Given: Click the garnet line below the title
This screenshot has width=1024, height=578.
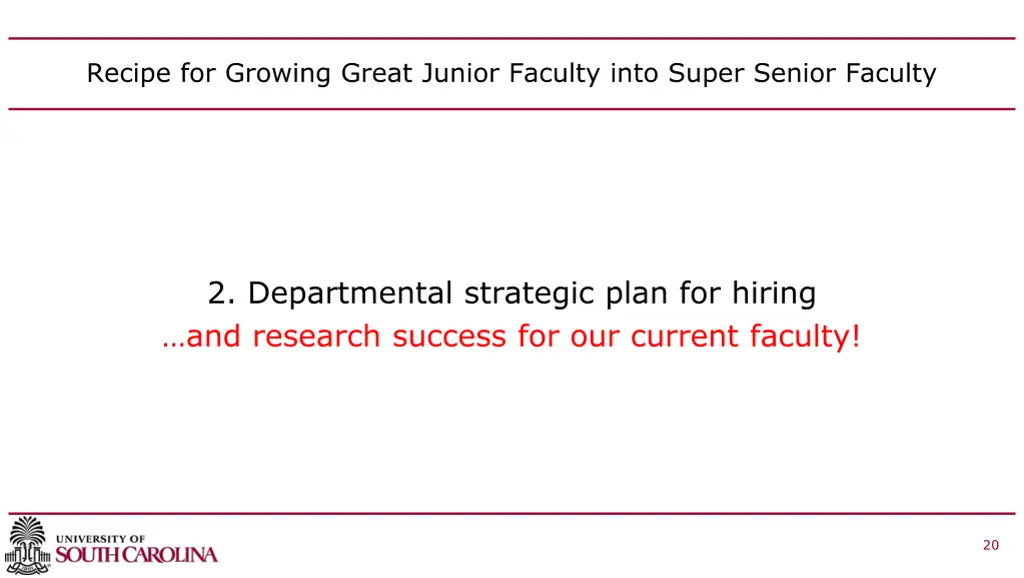Looking at the screenshot, I should 511,108.
